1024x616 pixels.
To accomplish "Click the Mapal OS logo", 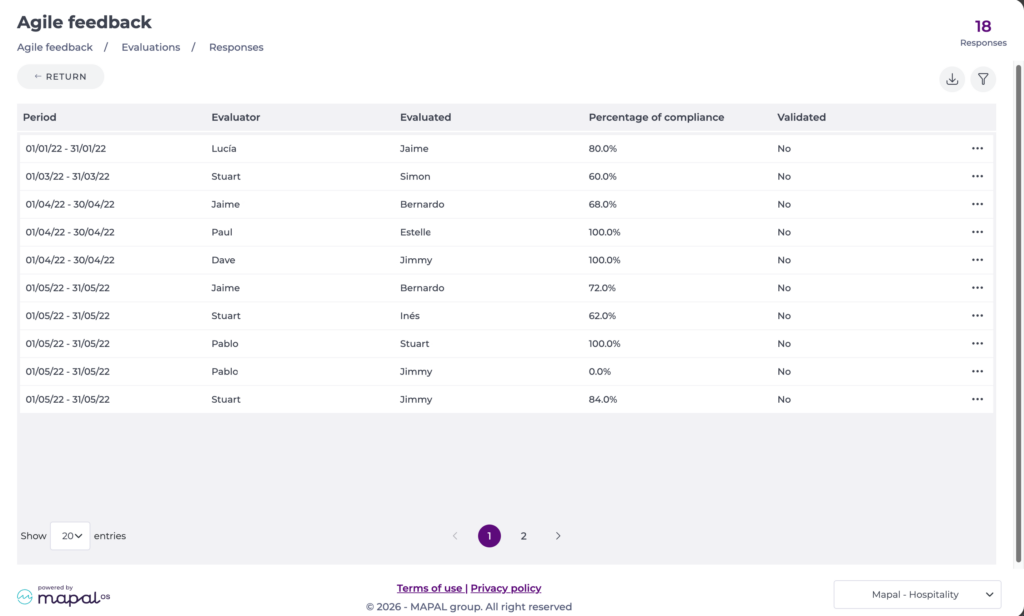I will coord(63,595).
